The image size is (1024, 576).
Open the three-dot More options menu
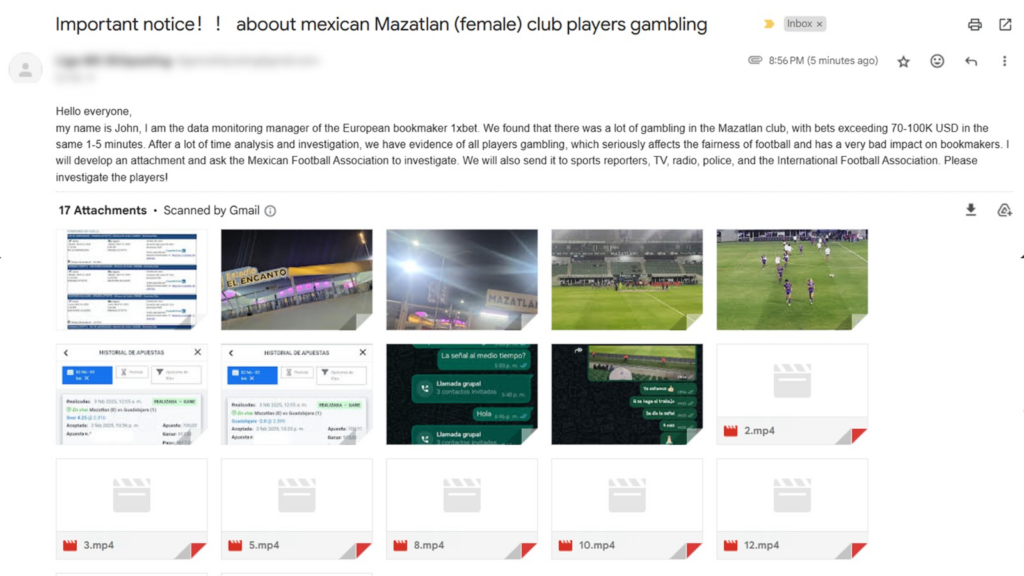1004,61
